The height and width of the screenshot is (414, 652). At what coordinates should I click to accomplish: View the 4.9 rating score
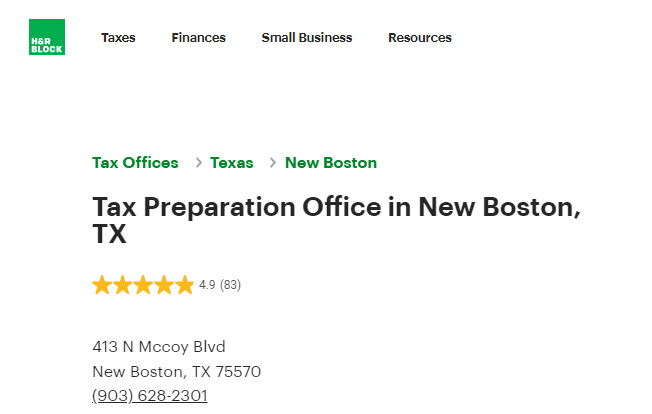point(207,285)
